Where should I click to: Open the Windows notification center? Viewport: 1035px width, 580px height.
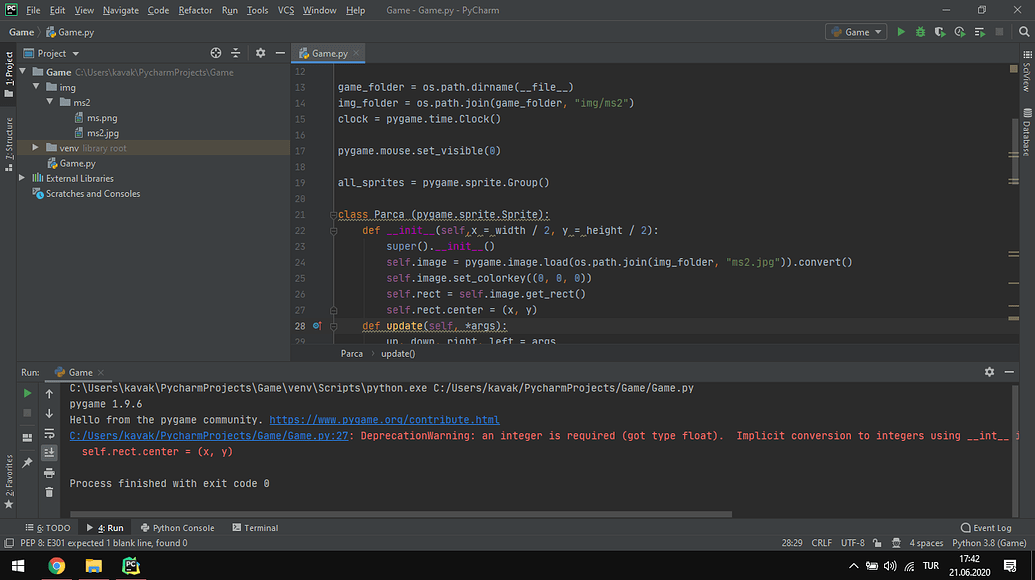(x=1010, y=566)
